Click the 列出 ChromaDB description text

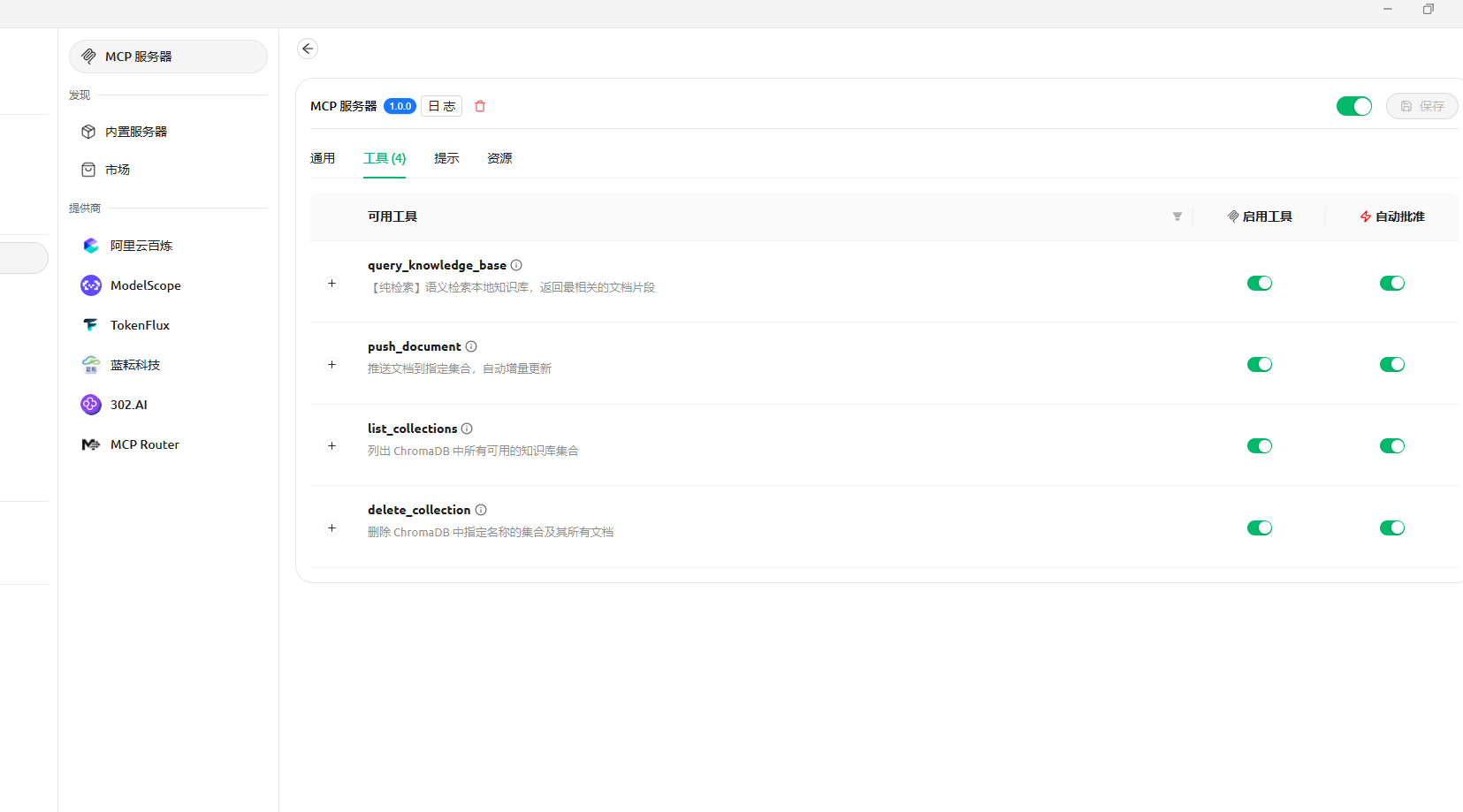(473, 451)
